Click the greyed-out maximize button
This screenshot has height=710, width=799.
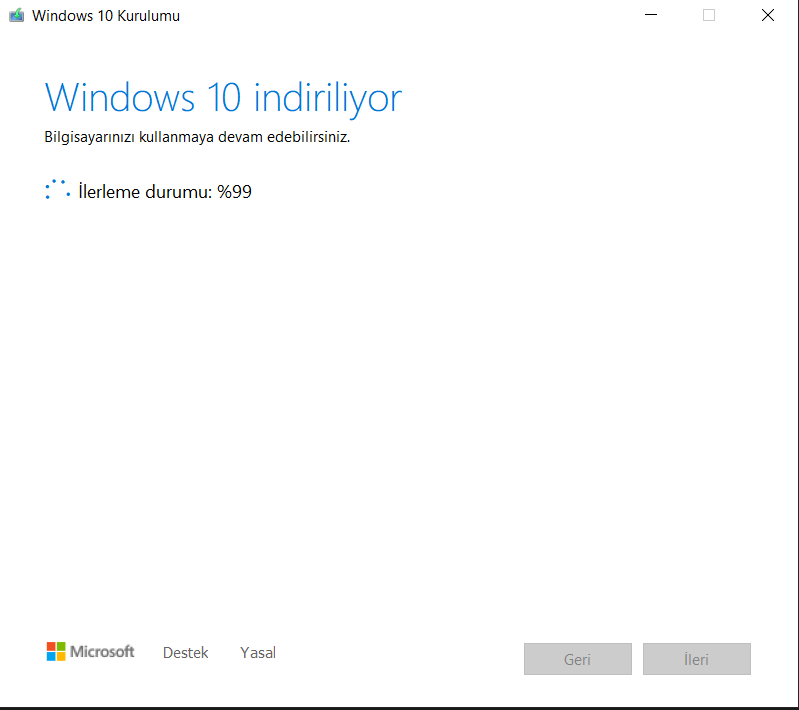[709, 15]
